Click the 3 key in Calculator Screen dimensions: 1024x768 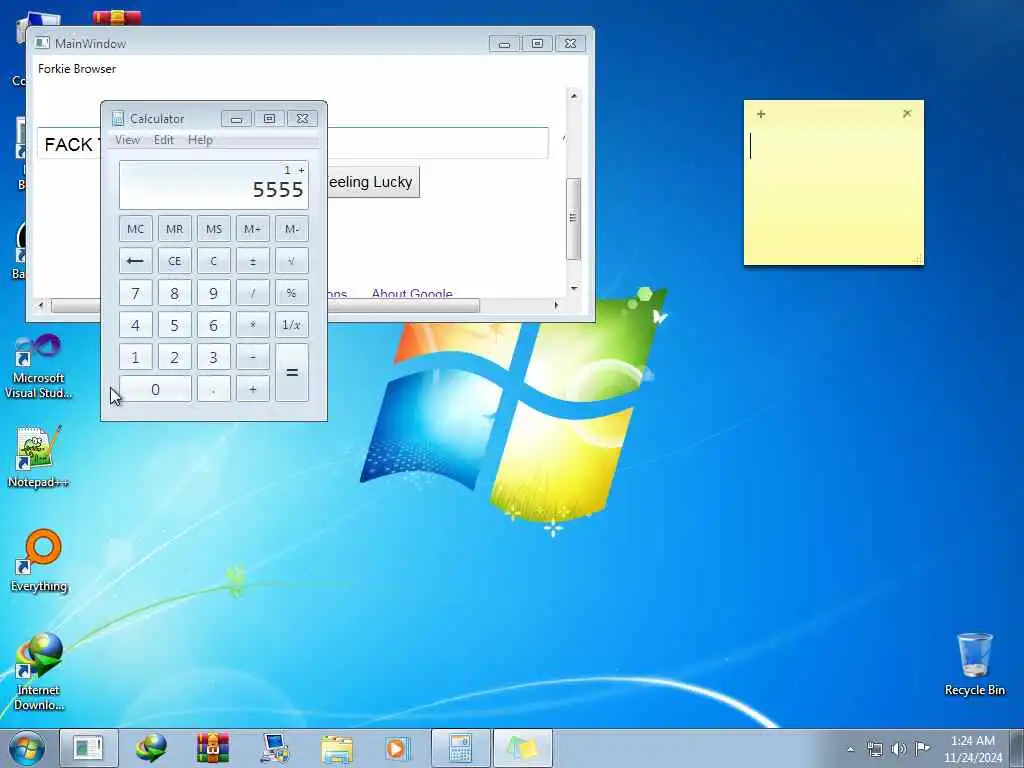click(x=214, y=357)
